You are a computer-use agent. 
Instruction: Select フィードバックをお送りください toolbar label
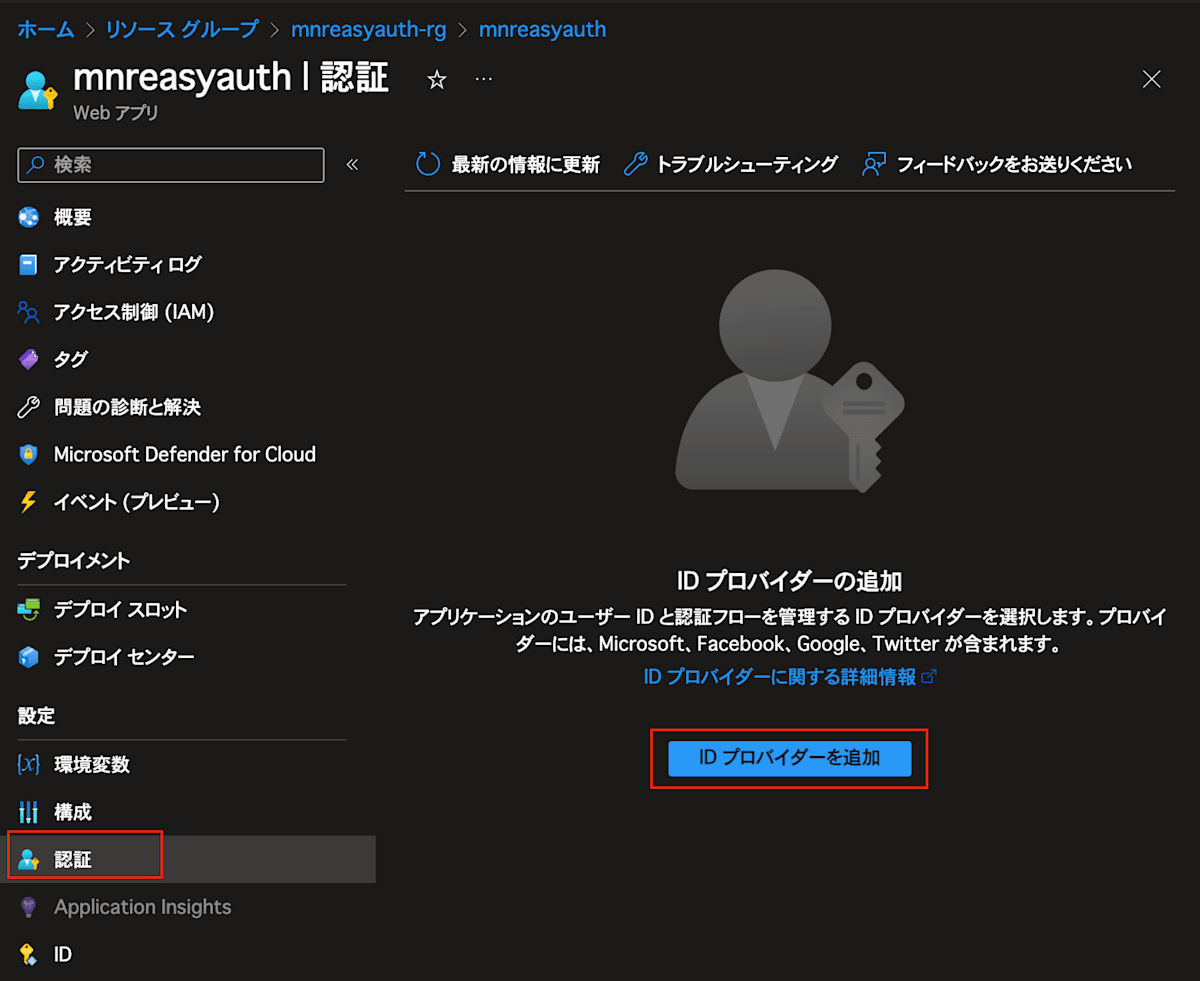1014,165
